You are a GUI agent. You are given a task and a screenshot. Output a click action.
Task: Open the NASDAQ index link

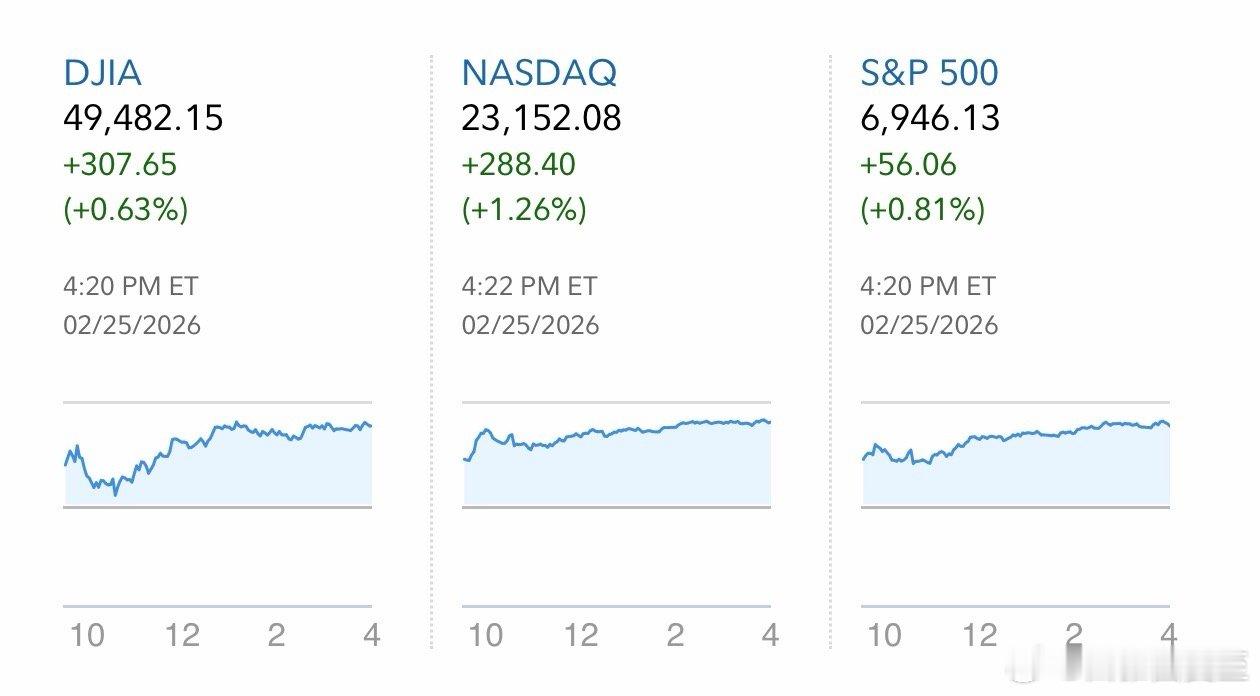pos(539,73)
